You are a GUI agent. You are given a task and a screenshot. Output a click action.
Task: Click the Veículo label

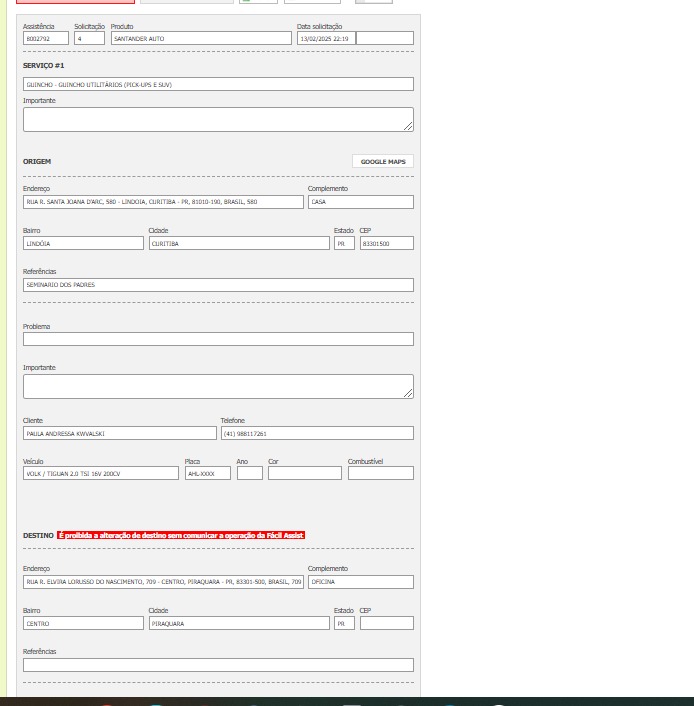click(33, 462)
